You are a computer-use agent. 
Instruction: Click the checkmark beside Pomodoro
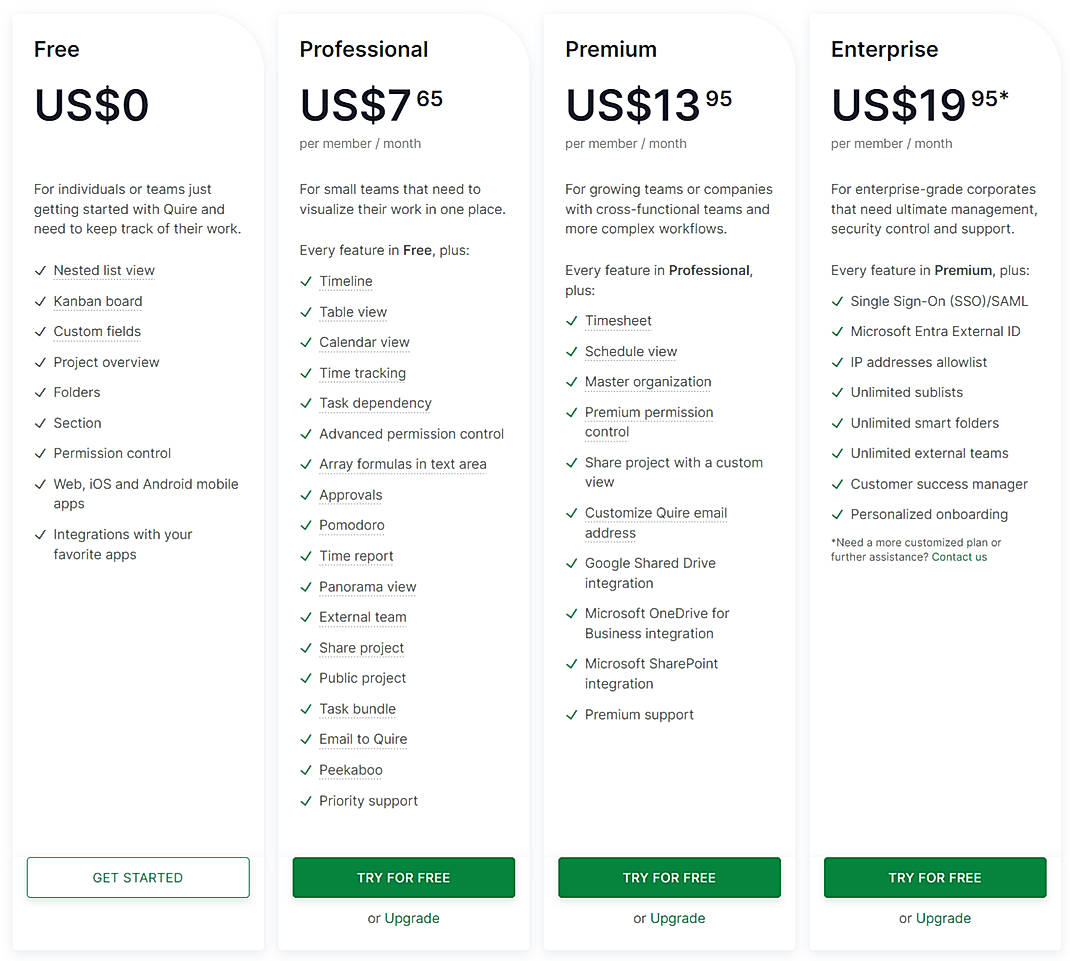(x=306, y=526)
